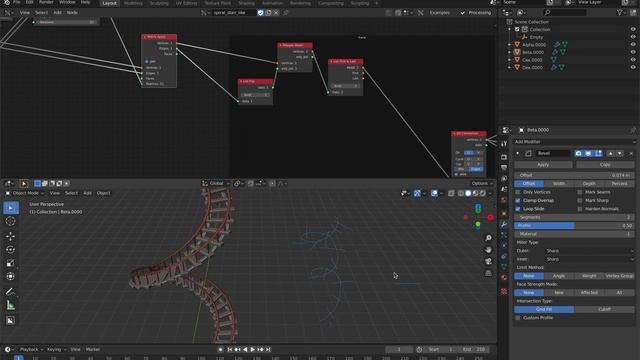Enable Harden Normals checkbox

coord(580,209)
